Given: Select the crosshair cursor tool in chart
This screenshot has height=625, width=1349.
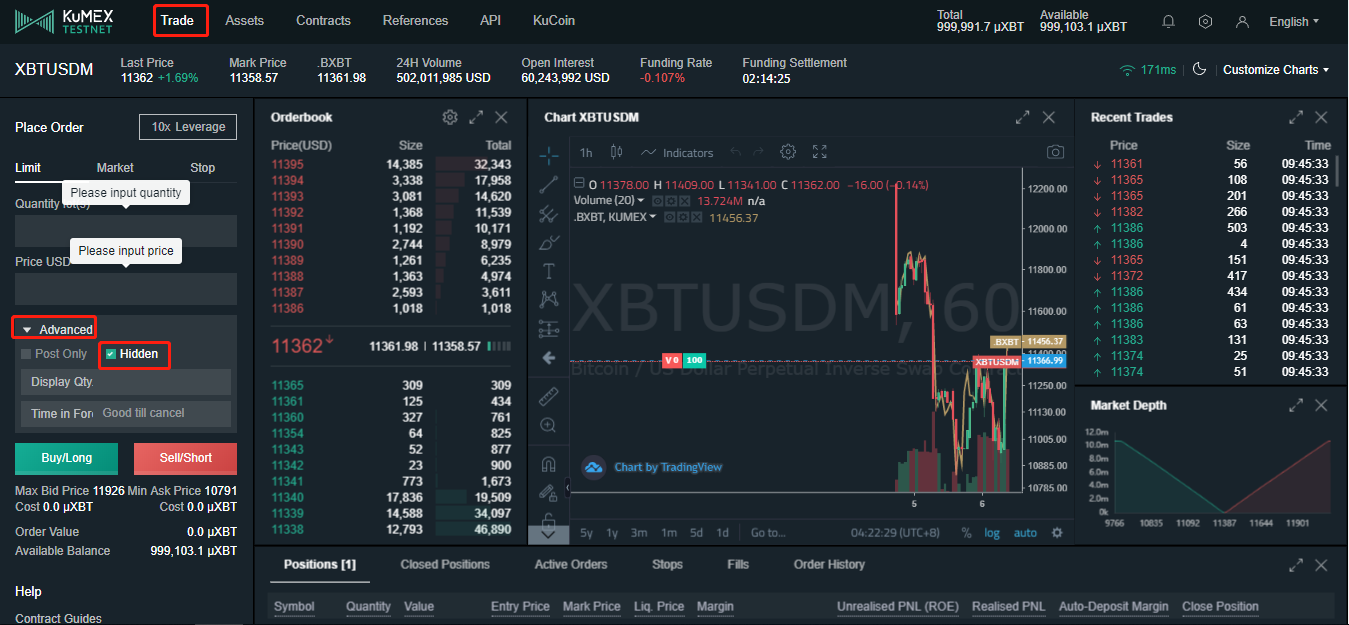Looking at the screenshot, I should [549, 155].
